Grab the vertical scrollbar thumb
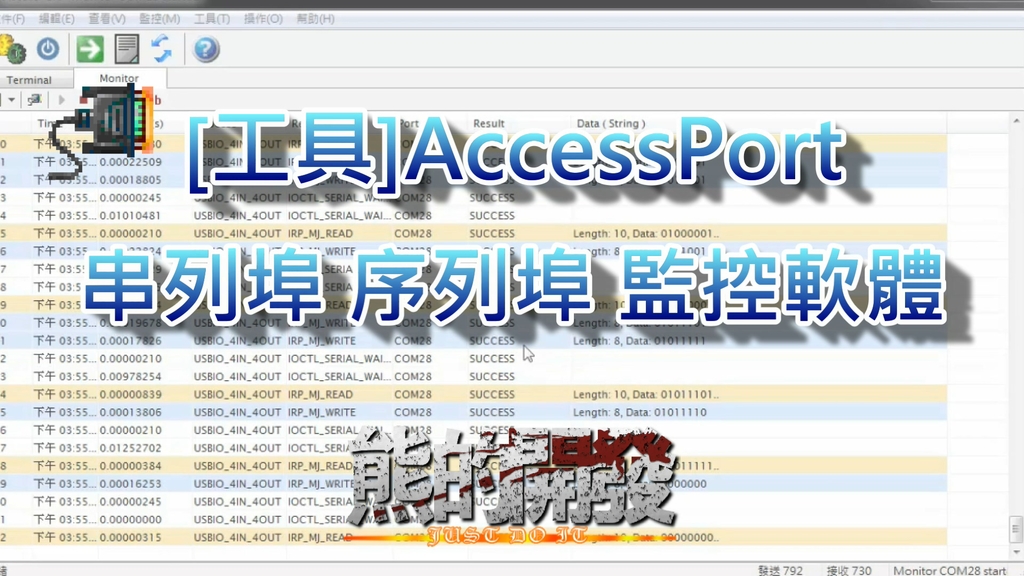1024x576 pixels. 1016,529
